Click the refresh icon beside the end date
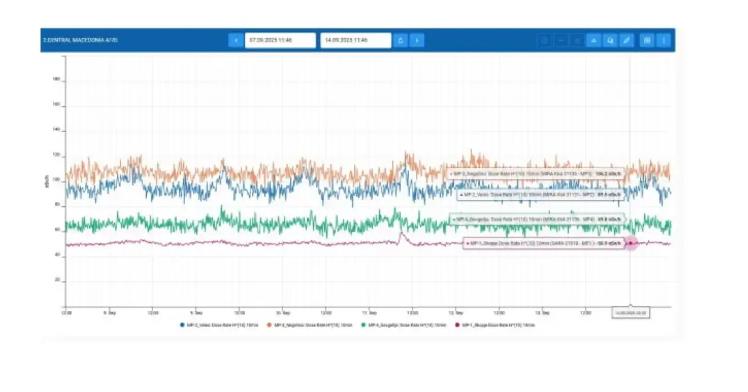Viewport: 748px width, 392px height. pos(401,41)
